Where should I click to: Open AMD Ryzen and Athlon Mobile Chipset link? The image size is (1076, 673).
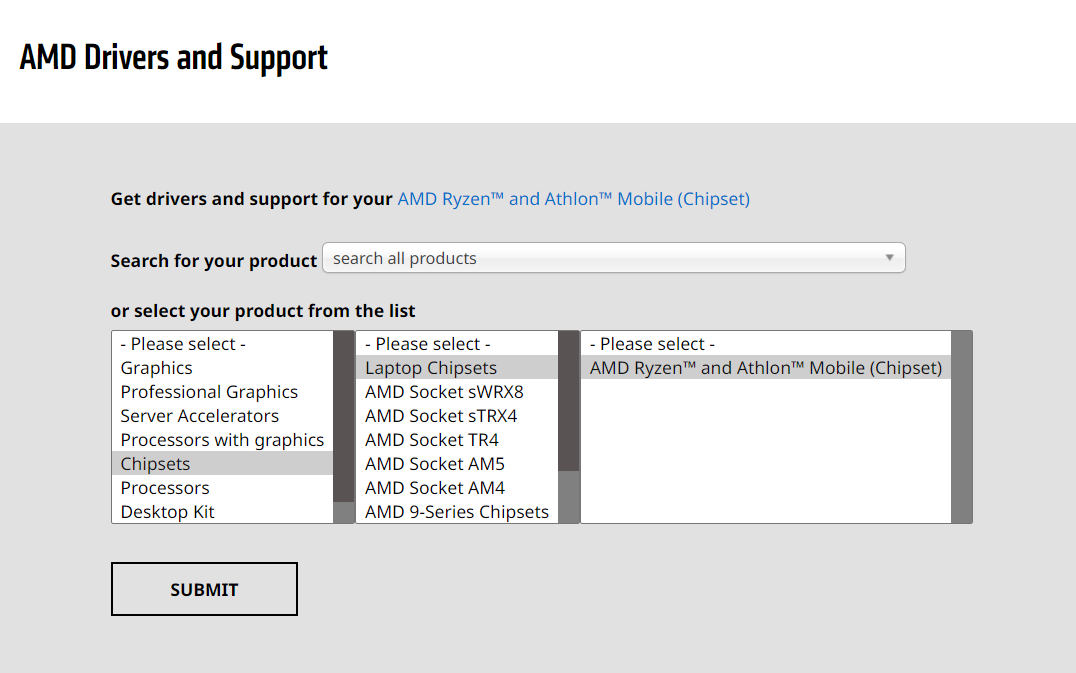tap(573, 199)
